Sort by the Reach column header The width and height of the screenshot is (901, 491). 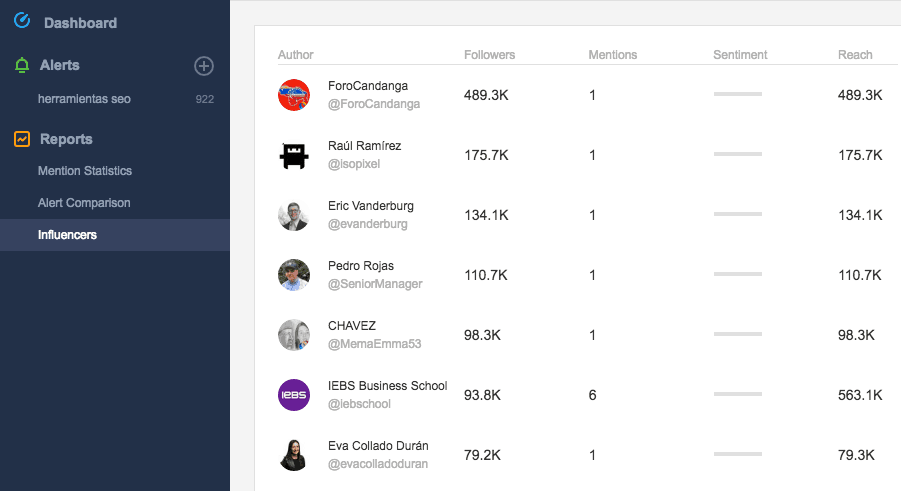point(855,55)
